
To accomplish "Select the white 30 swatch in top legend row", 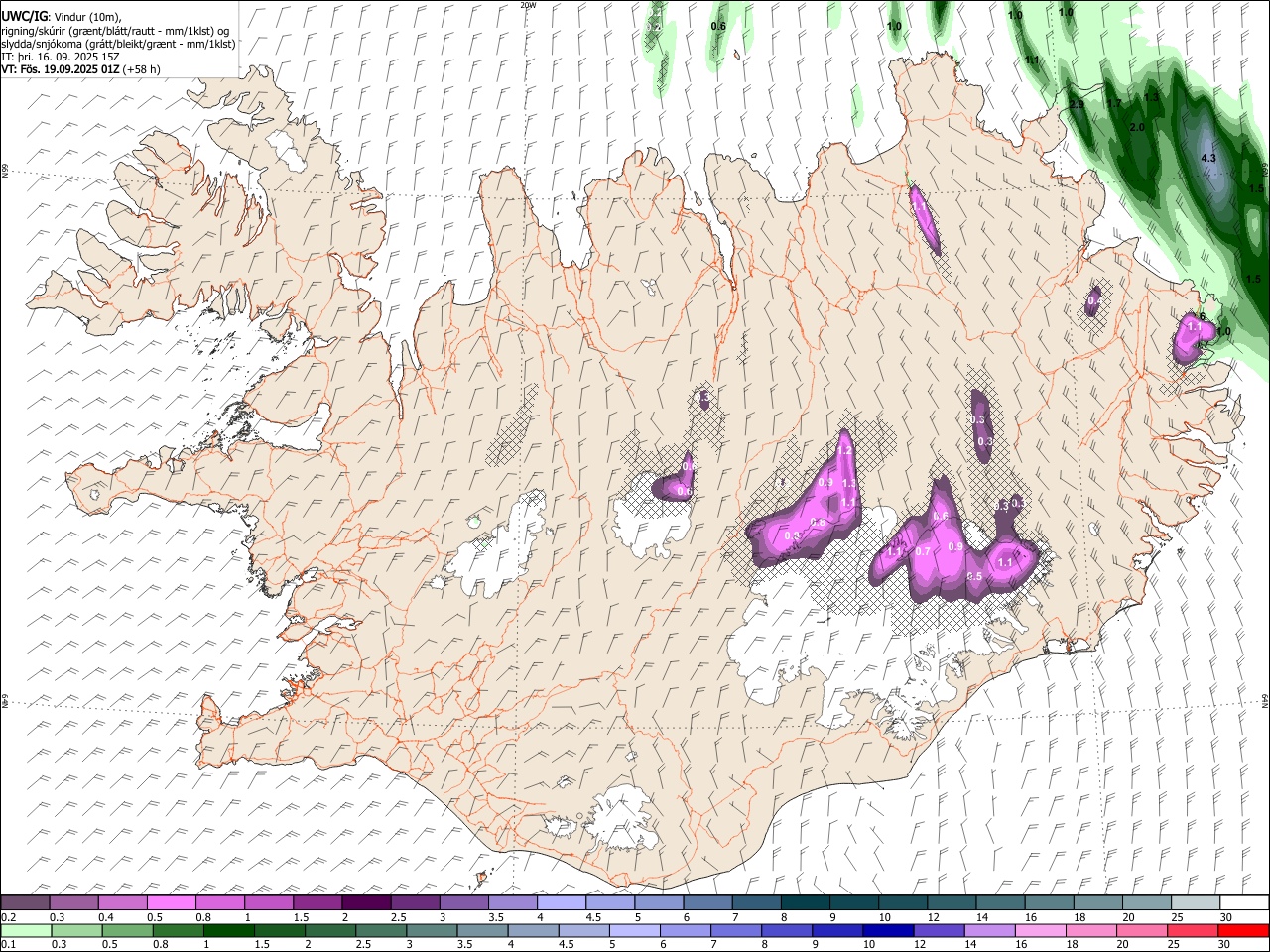I will click(1244, 902).
